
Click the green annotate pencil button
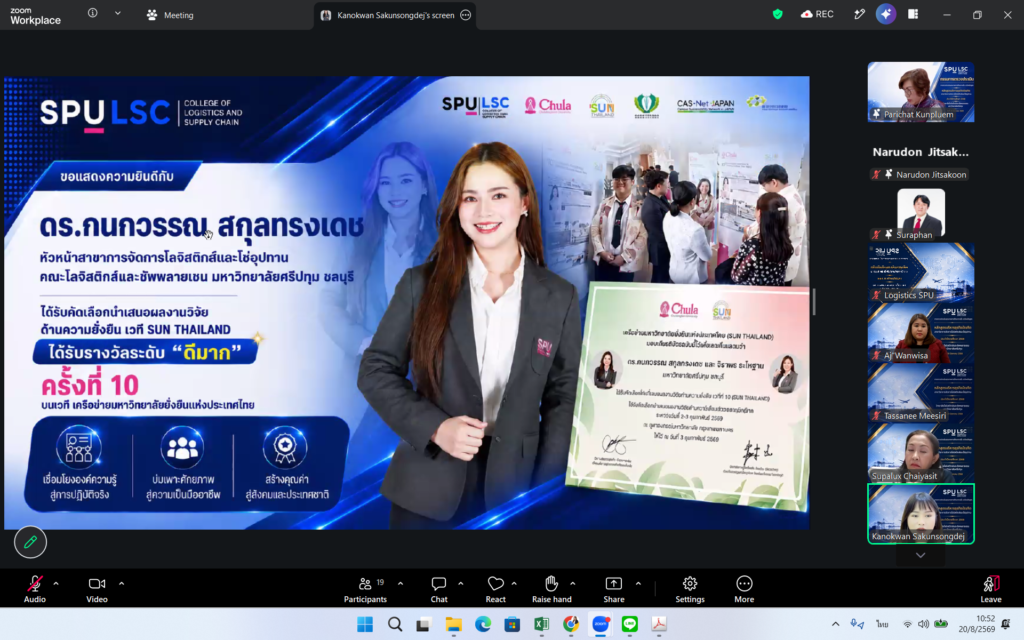point(30,542)
